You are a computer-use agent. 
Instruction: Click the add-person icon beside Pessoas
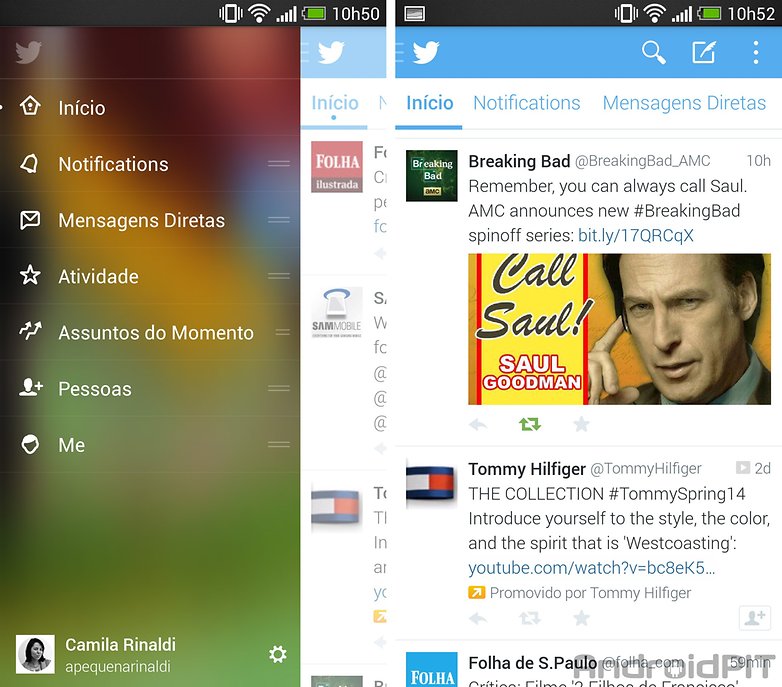31,387
